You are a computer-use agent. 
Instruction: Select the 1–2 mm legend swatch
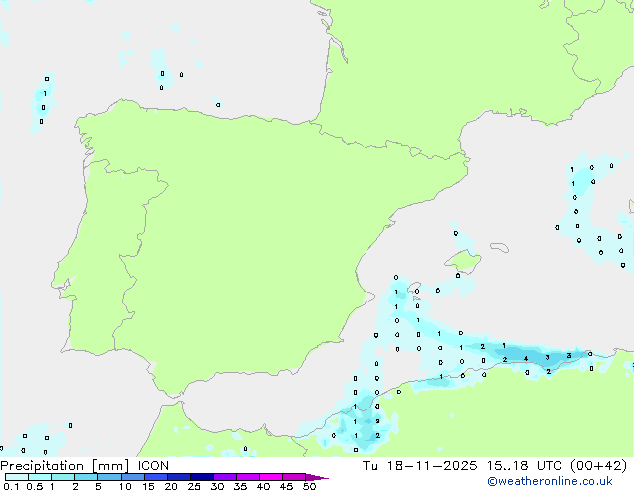(63, 477)
